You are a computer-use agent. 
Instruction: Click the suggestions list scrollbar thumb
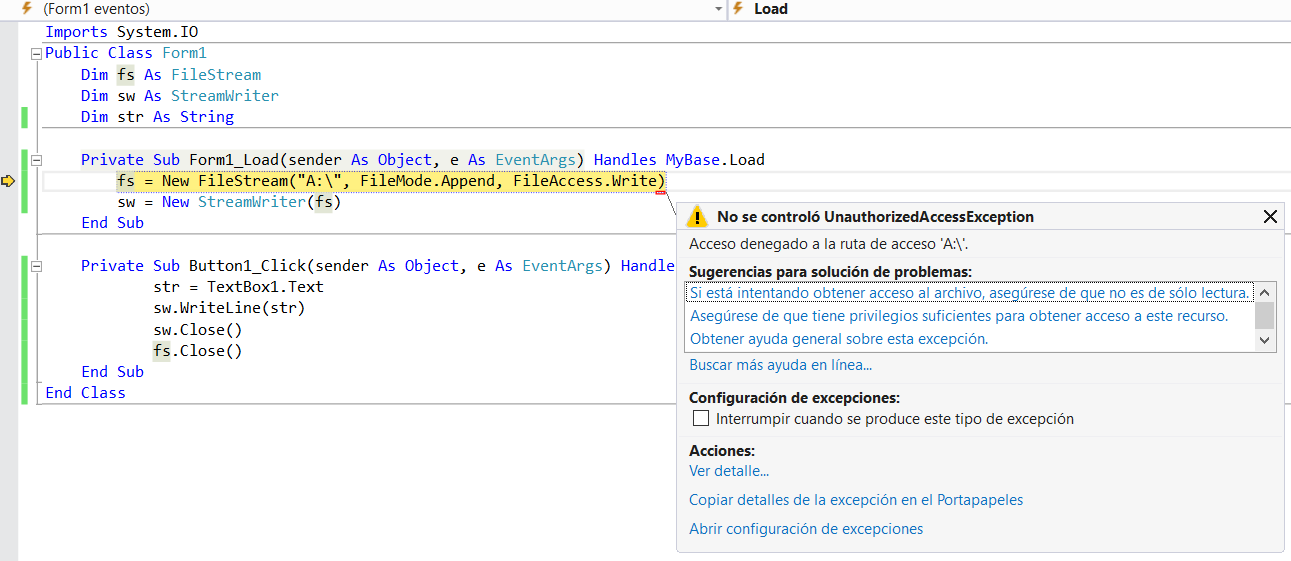click(1265, 315)
